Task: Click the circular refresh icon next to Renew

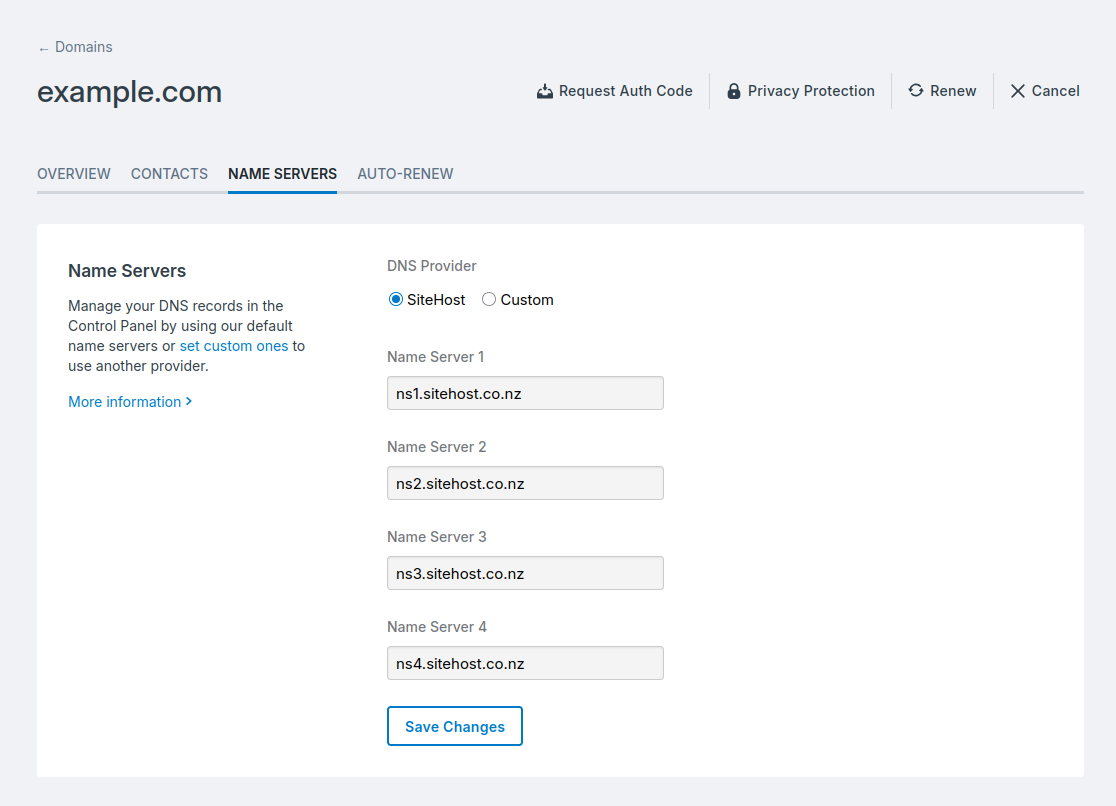Action: click(x=914, y=90)
